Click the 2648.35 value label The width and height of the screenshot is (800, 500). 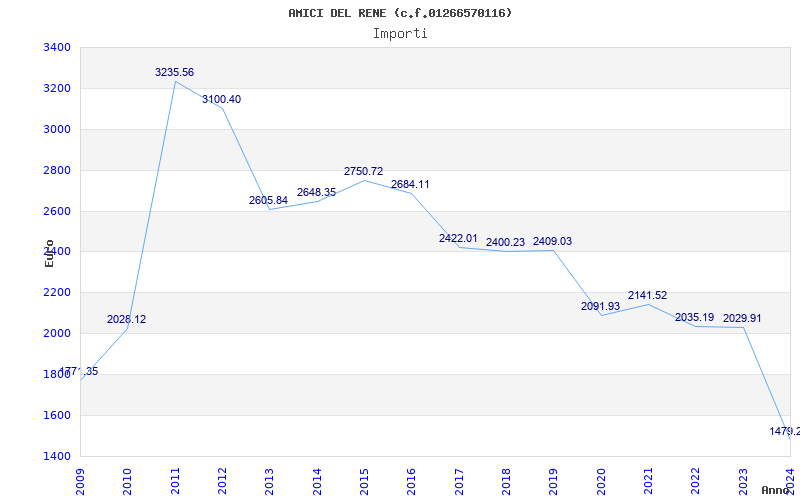(316, 193)
